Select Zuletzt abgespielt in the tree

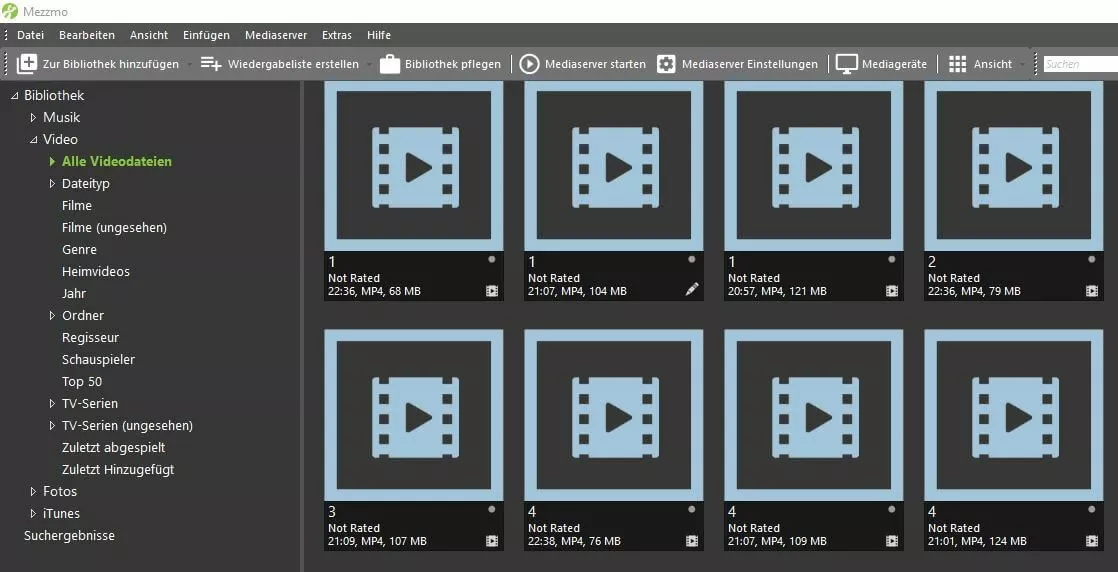(x=113, y=447)
